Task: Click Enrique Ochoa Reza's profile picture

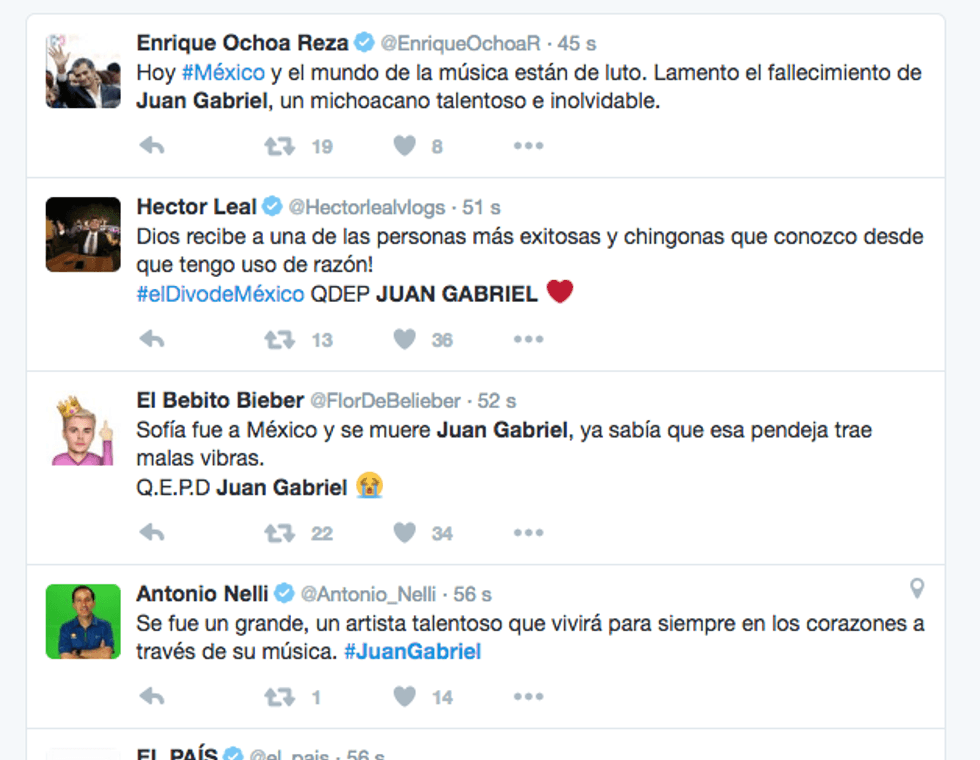Action: tap(80, 72)
